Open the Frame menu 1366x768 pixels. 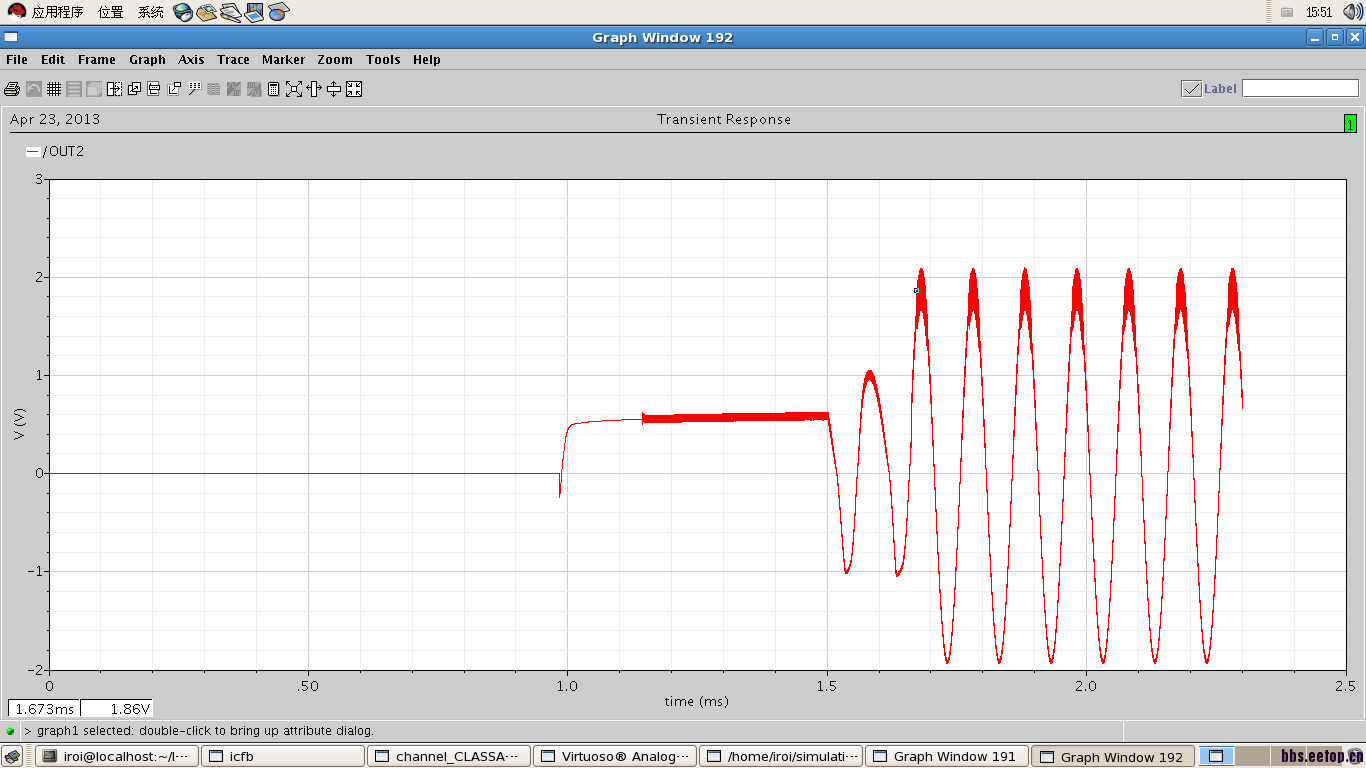point(97,60)
